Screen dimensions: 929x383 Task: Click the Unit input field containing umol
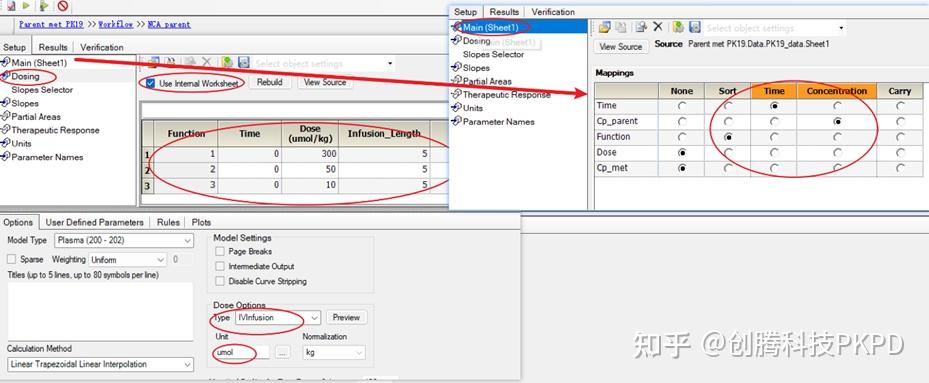pyautogui.click(x=242, y=352)
